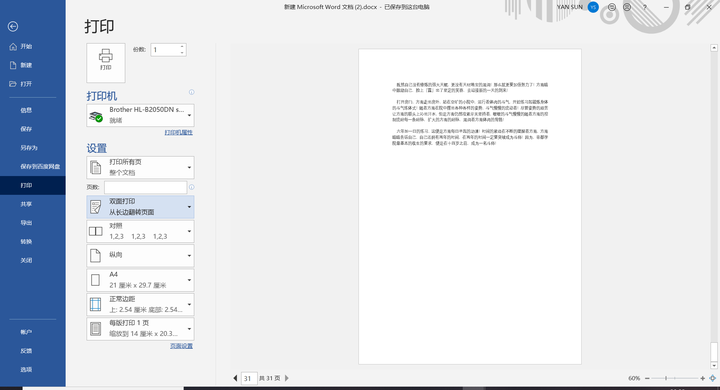Open the 打开 file page
Screen dimensions: 720x390
33,84
